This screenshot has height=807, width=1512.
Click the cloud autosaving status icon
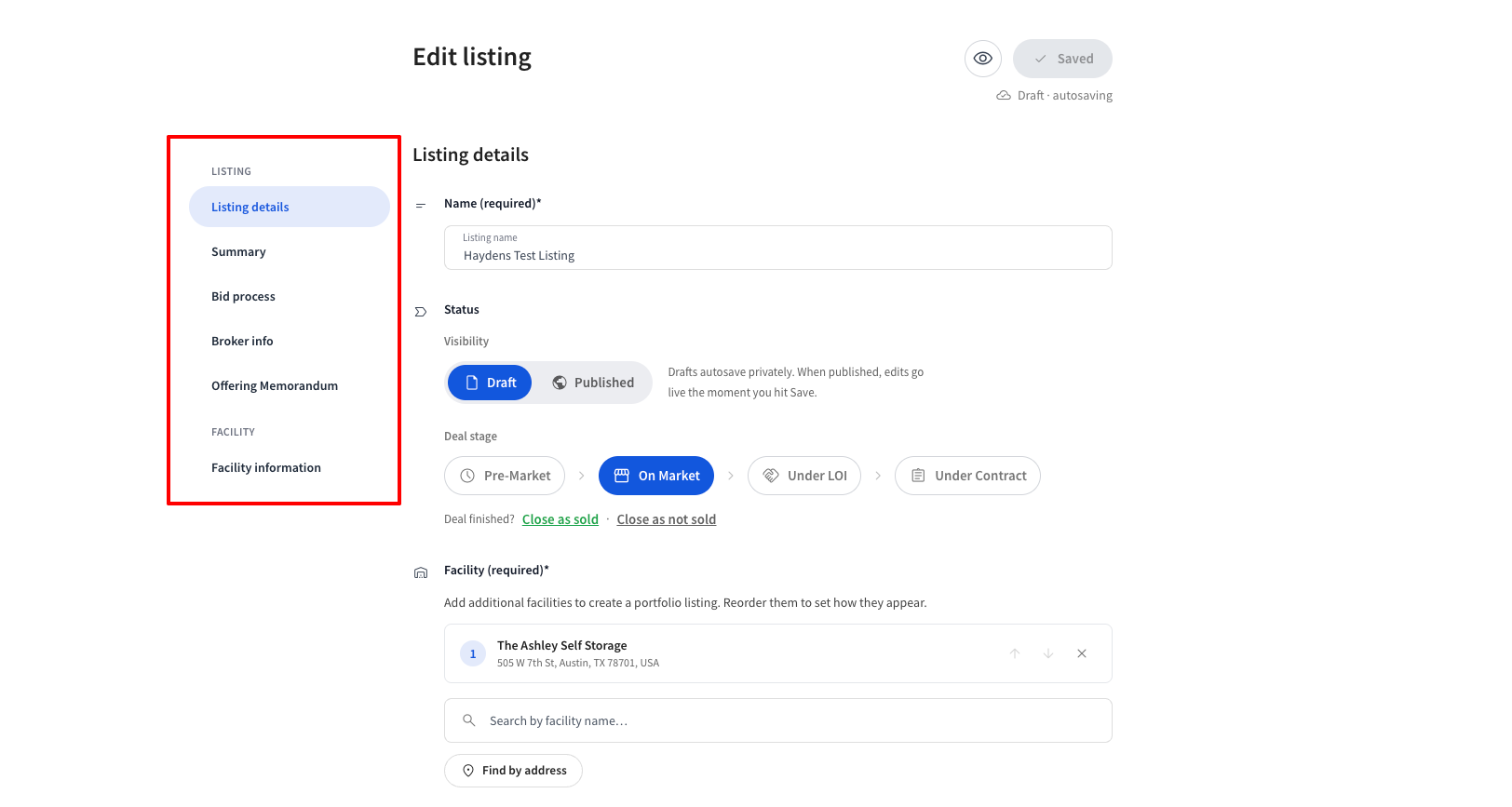click(x=1004, y=96)
